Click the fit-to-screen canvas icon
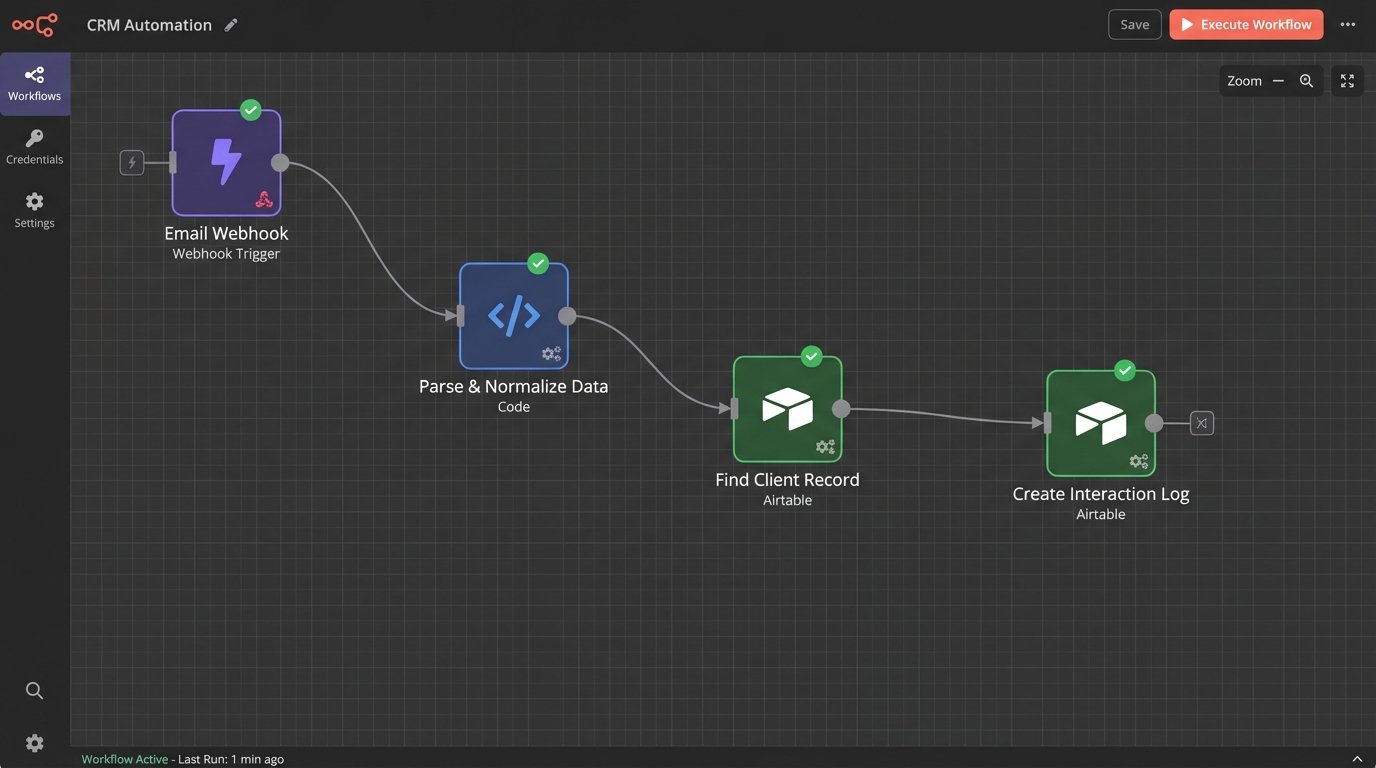The image size is (1376, 768). coord(1346,80)
